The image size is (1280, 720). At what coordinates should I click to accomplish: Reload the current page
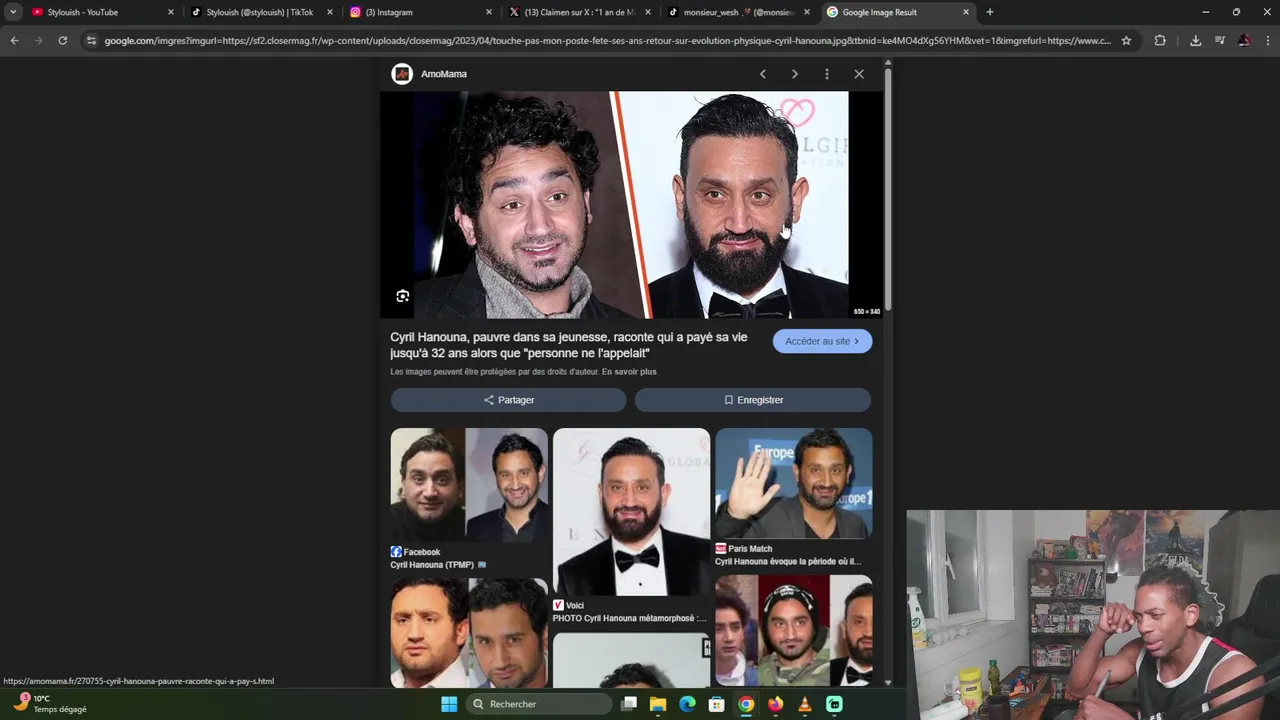pos(62,40)
